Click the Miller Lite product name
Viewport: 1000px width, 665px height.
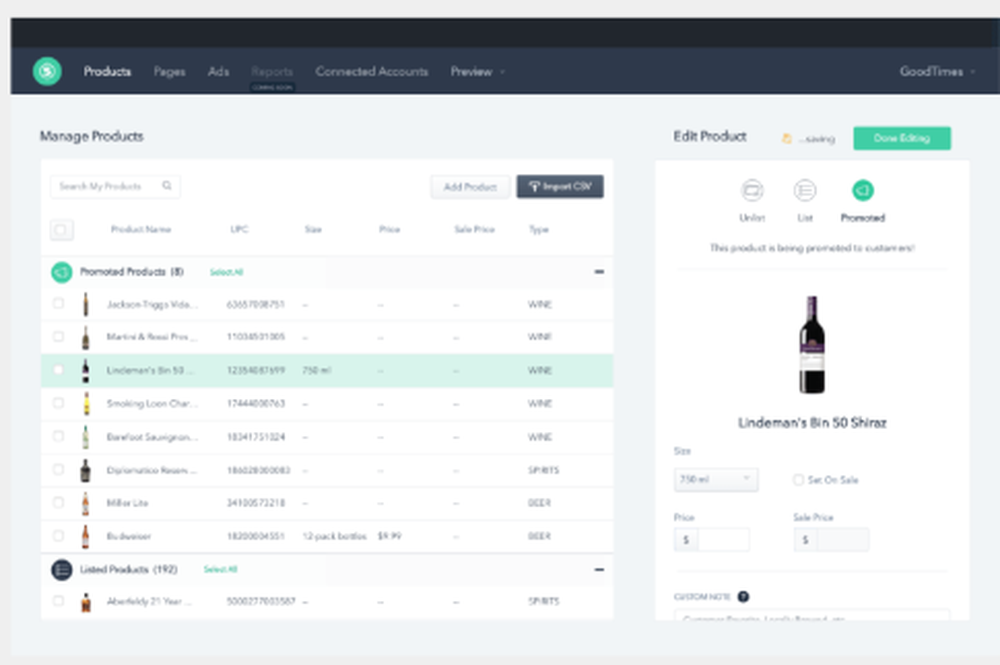tap(128, 503)
